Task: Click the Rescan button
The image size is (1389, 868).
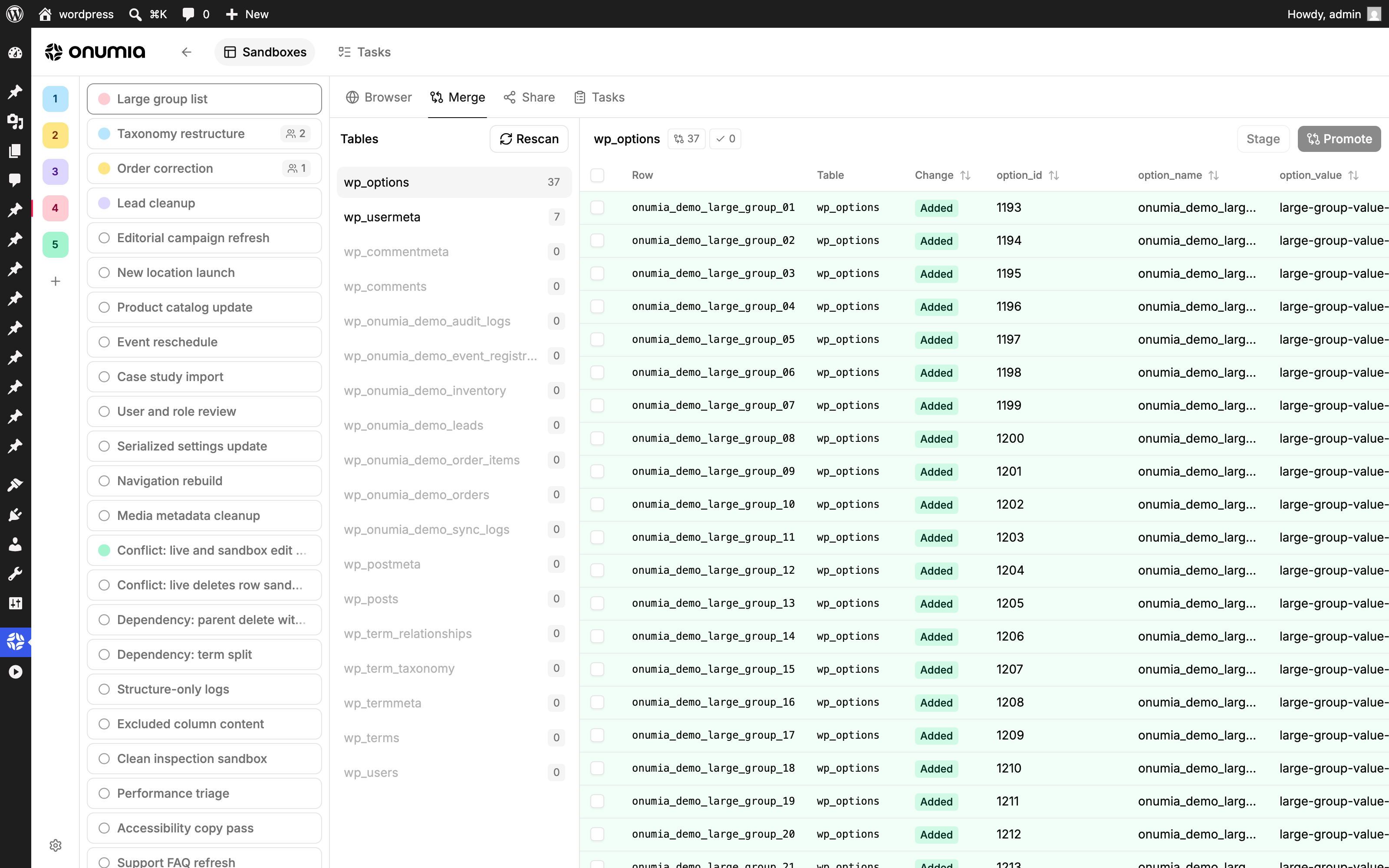Action: click(529, 139)
